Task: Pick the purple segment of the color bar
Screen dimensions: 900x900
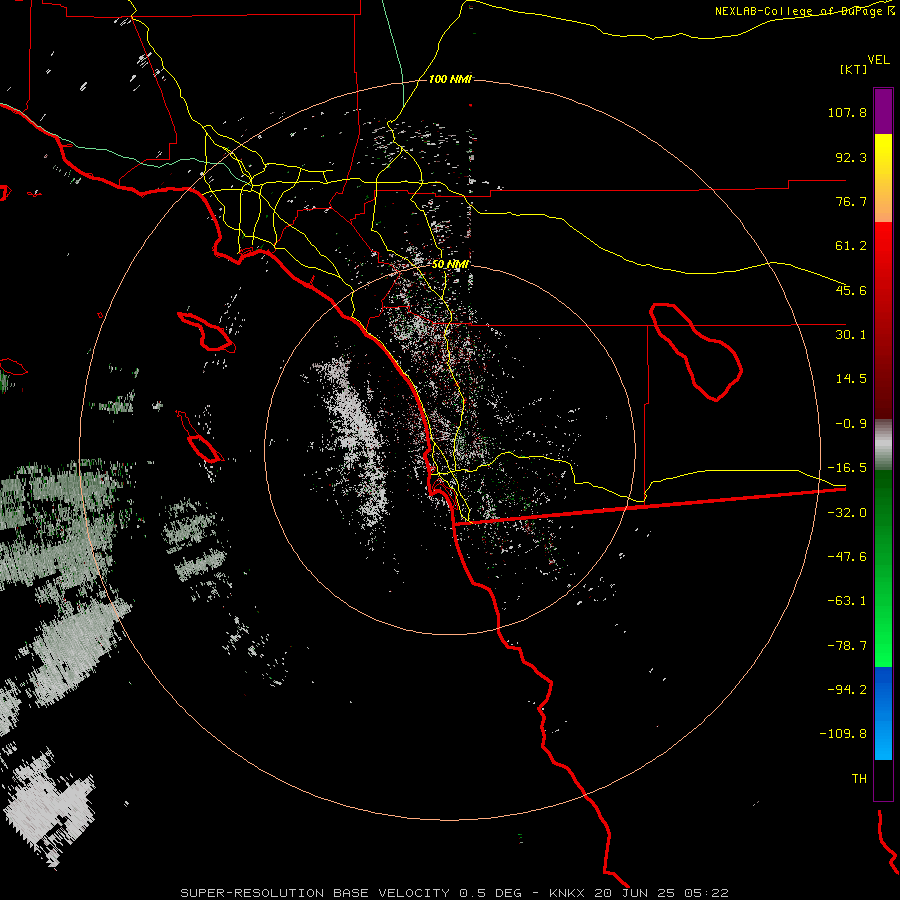Action: pyautogui.click(x=883, y=111)
